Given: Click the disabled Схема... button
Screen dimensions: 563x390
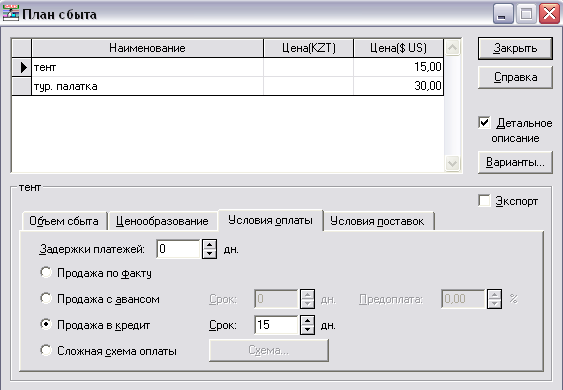Looking at the screenshot, I should pos(269,350).
